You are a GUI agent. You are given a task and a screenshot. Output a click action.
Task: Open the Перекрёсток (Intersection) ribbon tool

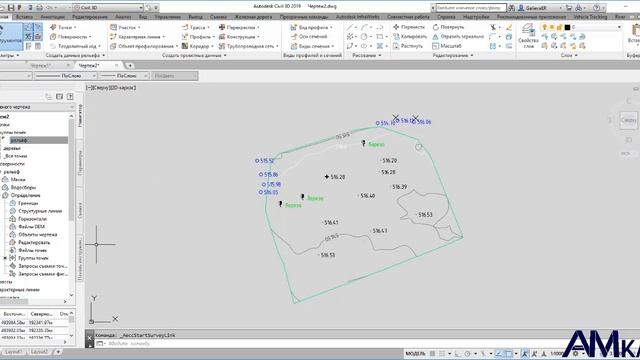click(x=239, y=27)
